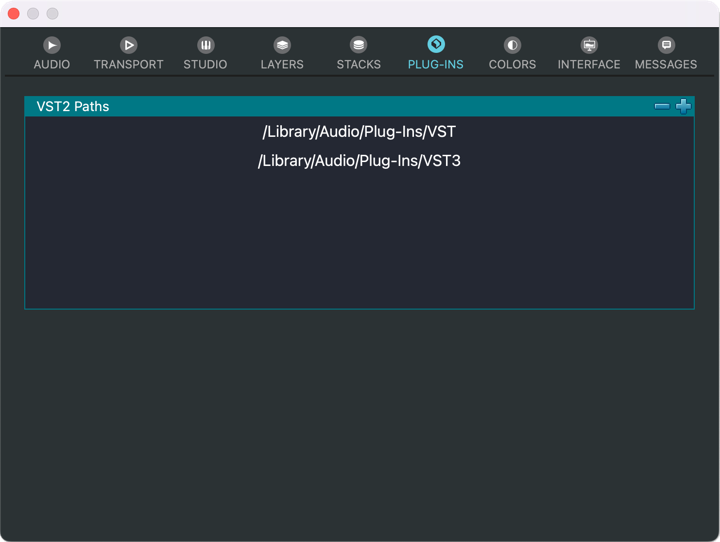The height and width of the screenshot is (542, 720).
Task: Click the Transport play icon
Action: click(x=129, y=45)
